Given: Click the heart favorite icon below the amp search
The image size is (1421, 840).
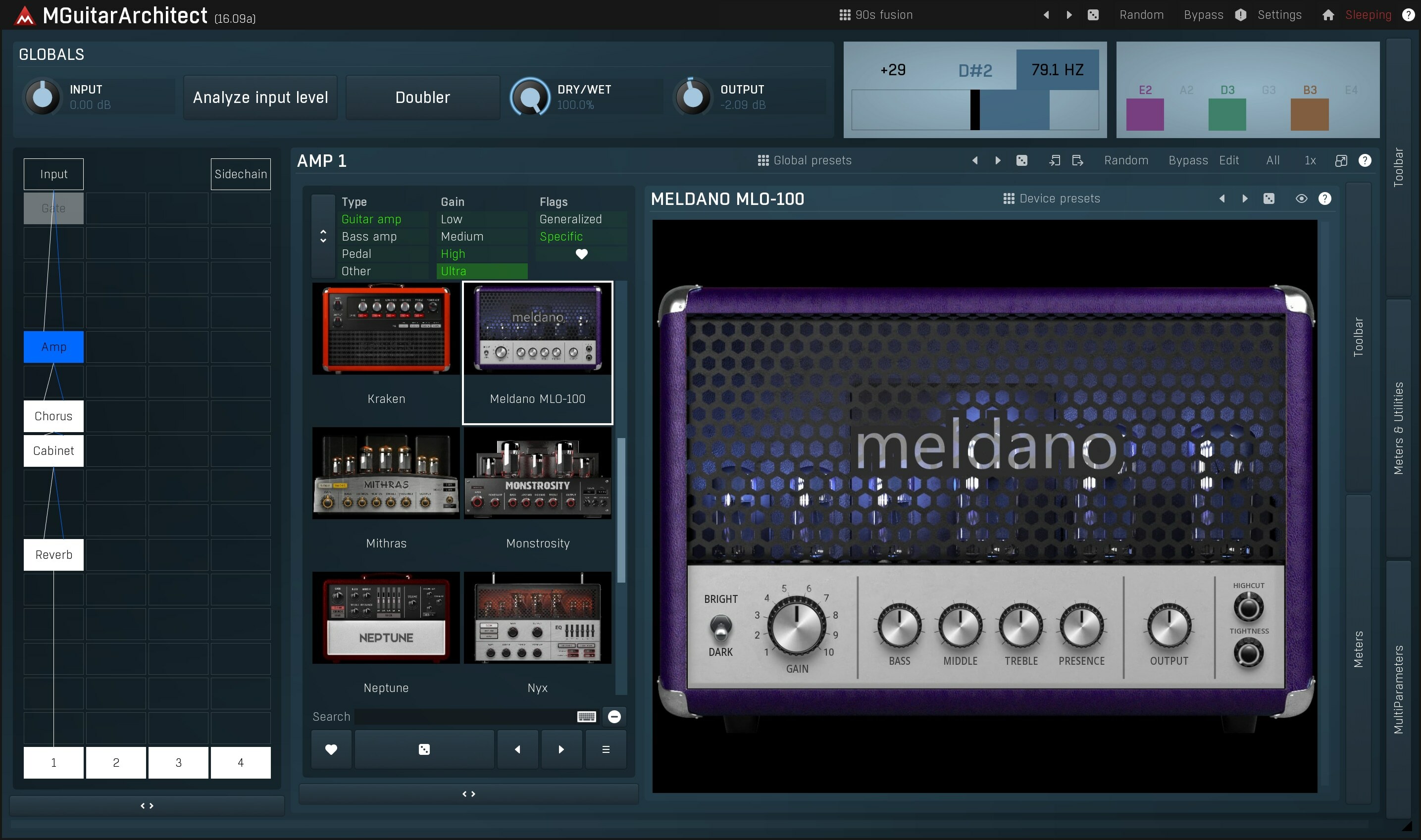Looking at the screenshot, I should (331, 749).
